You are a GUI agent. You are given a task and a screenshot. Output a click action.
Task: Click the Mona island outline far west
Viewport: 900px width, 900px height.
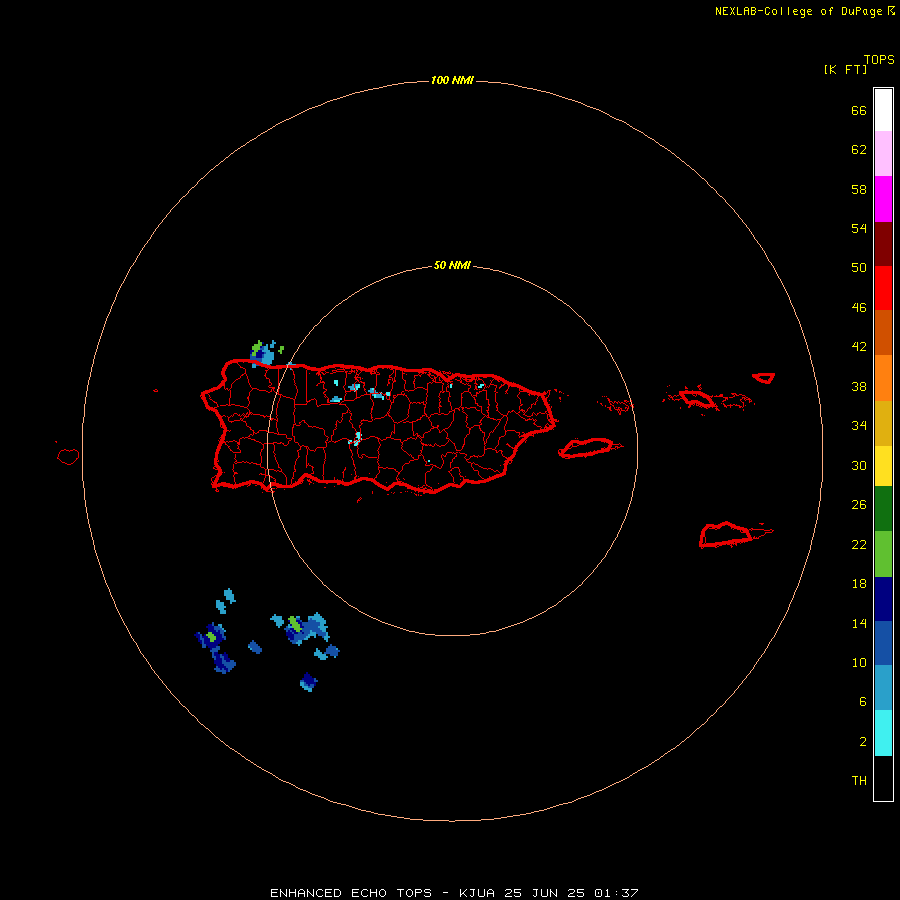point(68,456)
